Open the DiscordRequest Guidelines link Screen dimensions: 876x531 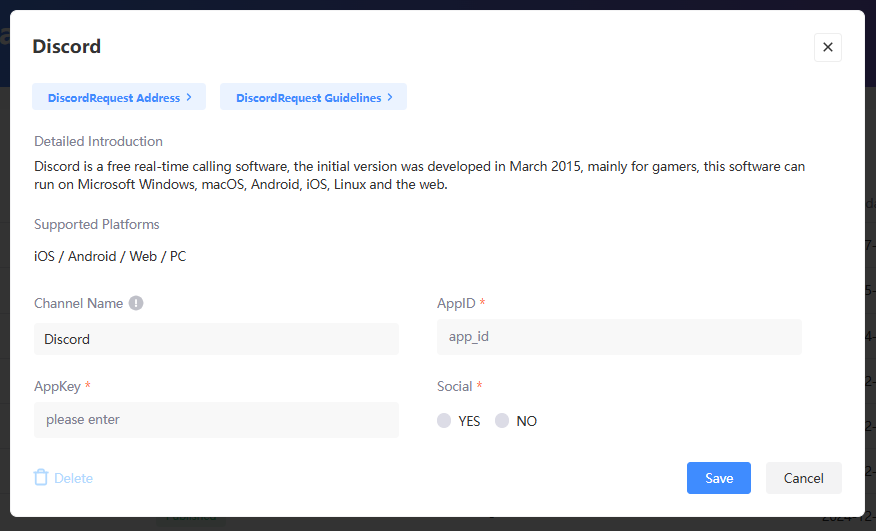308,97
